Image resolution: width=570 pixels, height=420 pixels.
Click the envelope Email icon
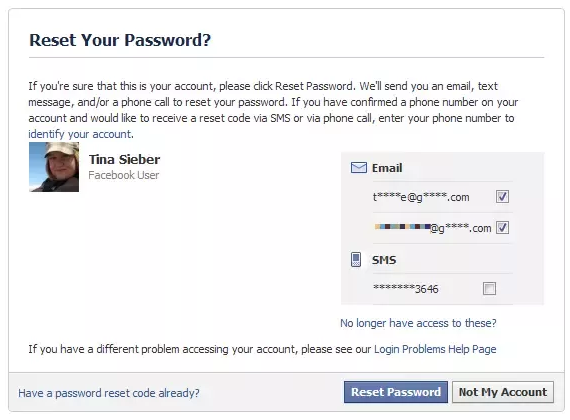tap(359, 168)
